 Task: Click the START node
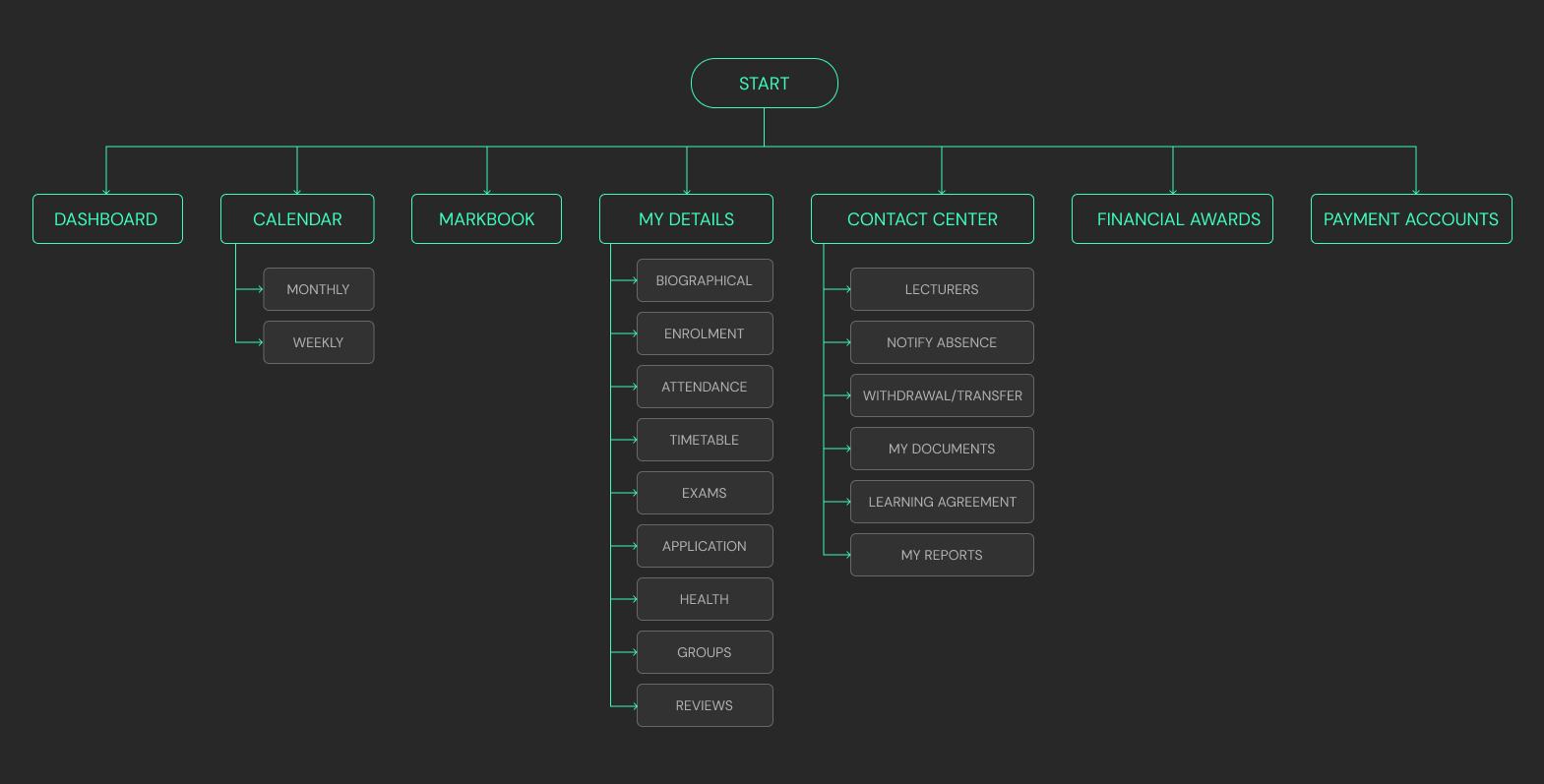pos(764,84)
